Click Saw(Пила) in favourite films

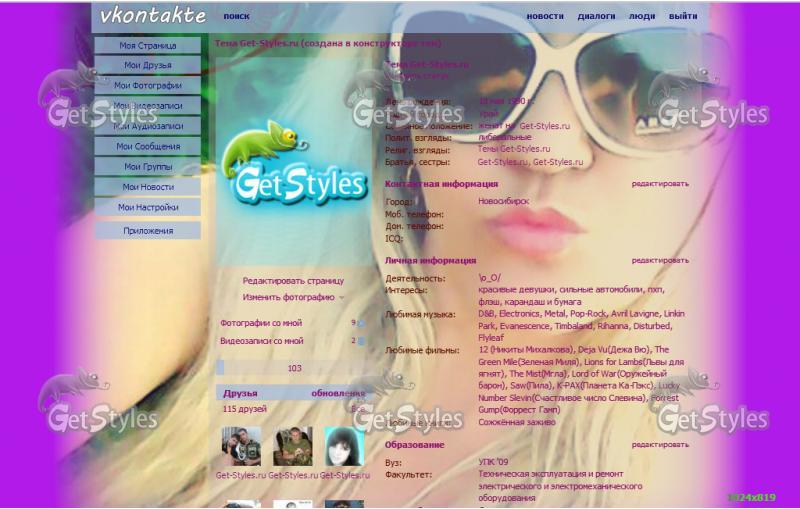(x=531, y=386)
